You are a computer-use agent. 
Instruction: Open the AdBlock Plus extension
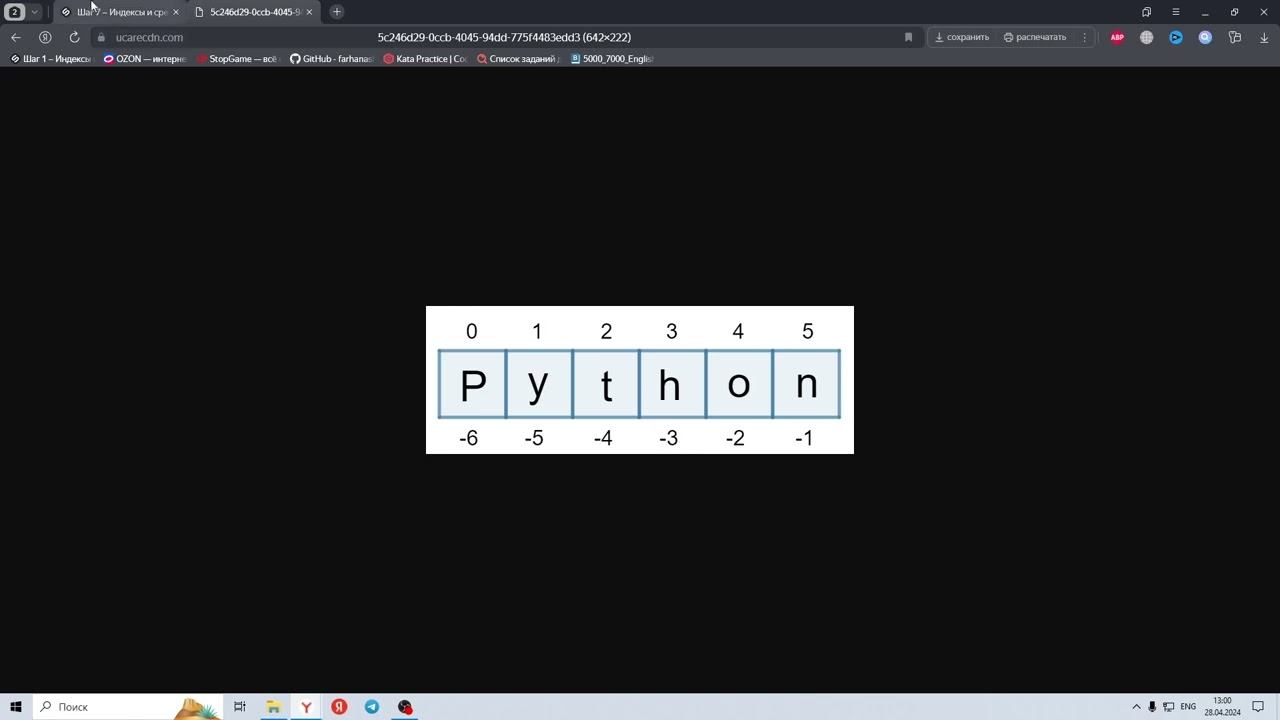tap(1117, 37)
